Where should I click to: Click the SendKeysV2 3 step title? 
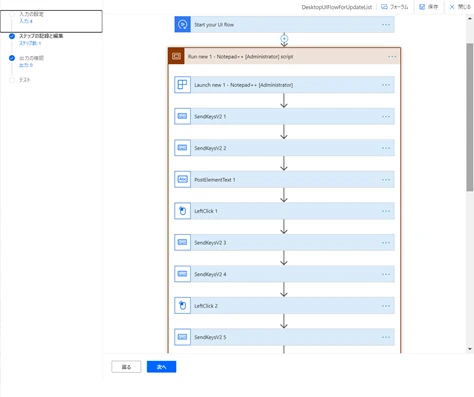[x=210, y=243]
